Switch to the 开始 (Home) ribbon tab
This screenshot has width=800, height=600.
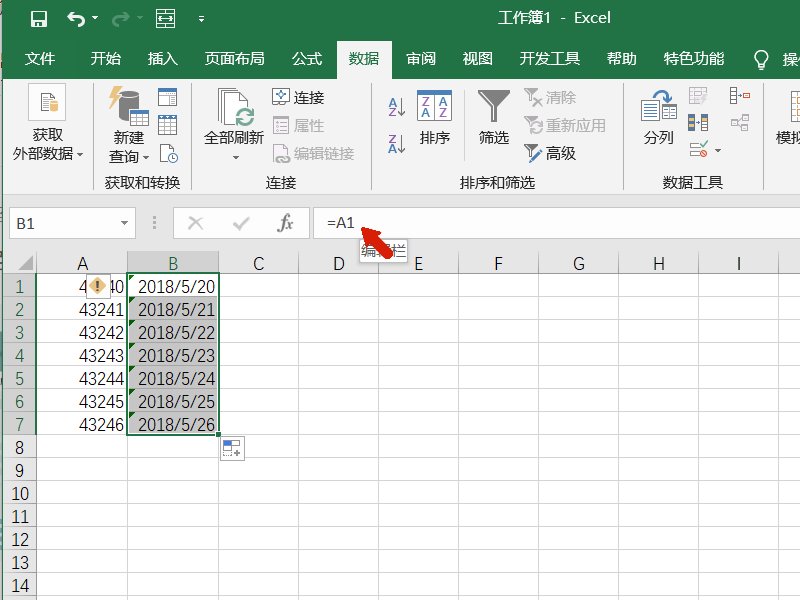tap(104, 58)
